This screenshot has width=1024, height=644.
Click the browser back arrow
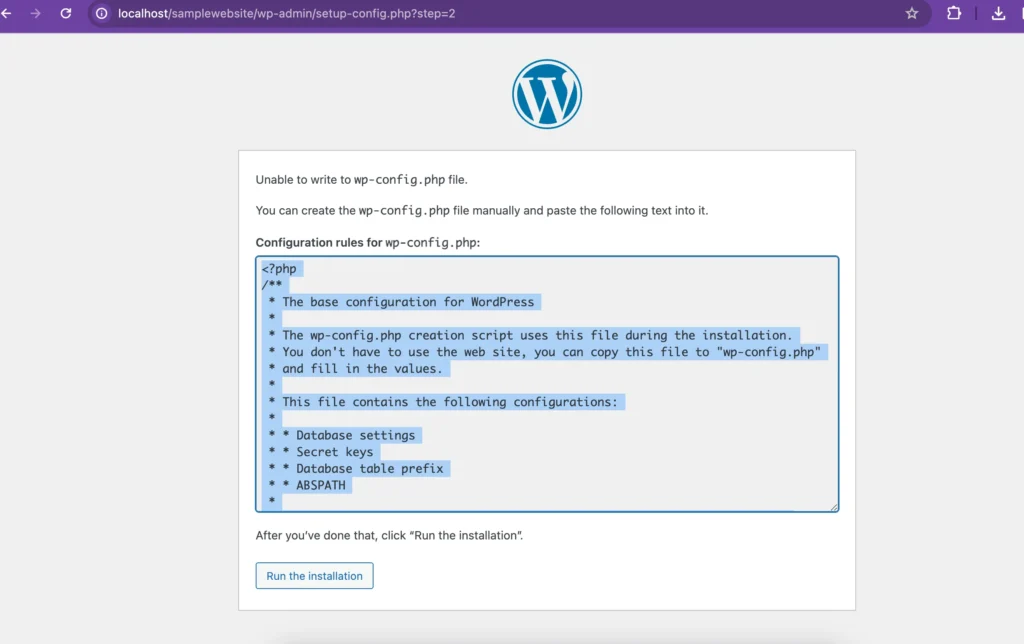coord(7,13)
